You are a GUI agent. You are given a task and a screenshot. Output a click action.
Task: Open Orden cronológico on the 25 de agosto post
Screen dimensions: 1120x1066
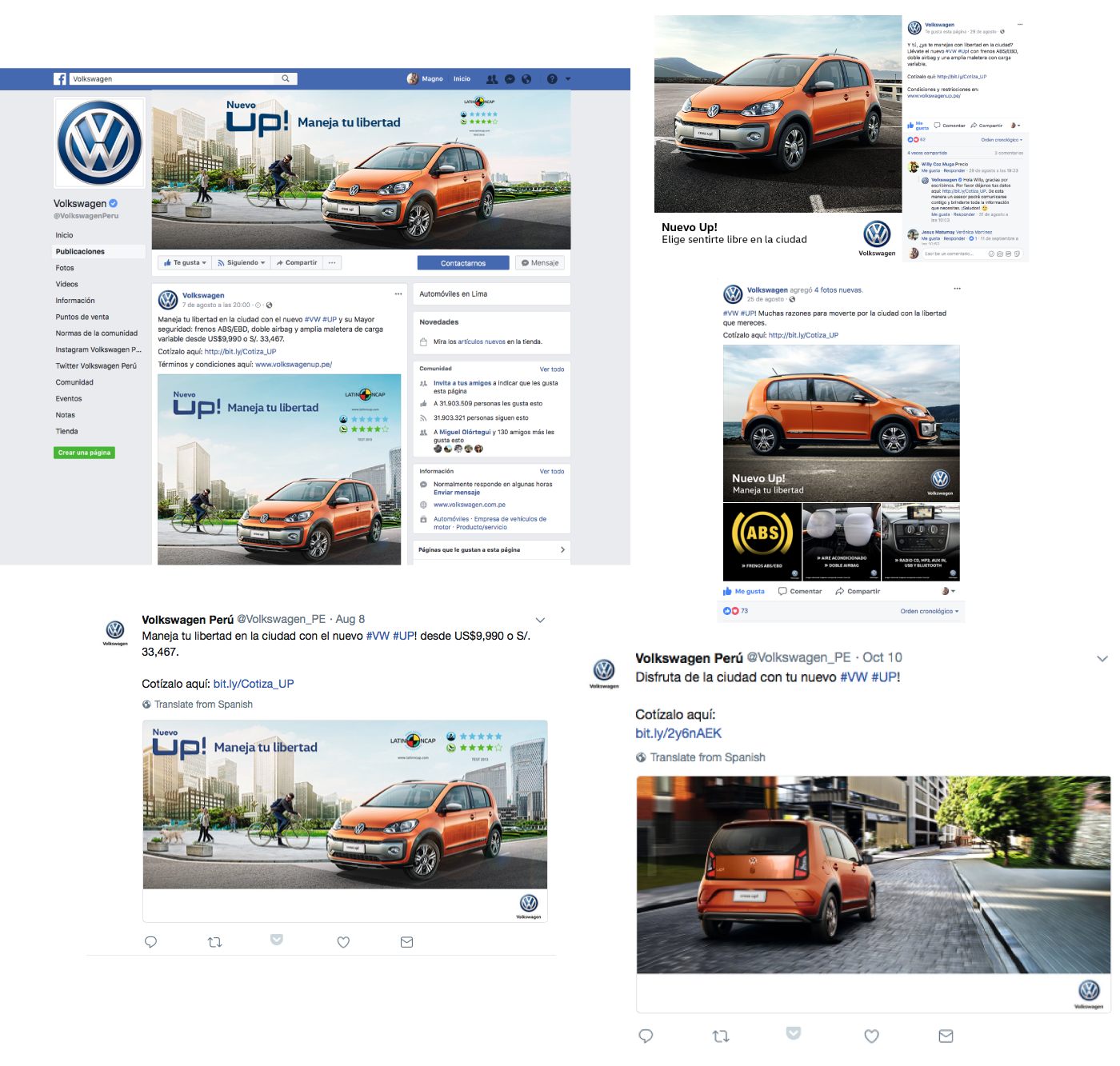click(x=929, y=611)
